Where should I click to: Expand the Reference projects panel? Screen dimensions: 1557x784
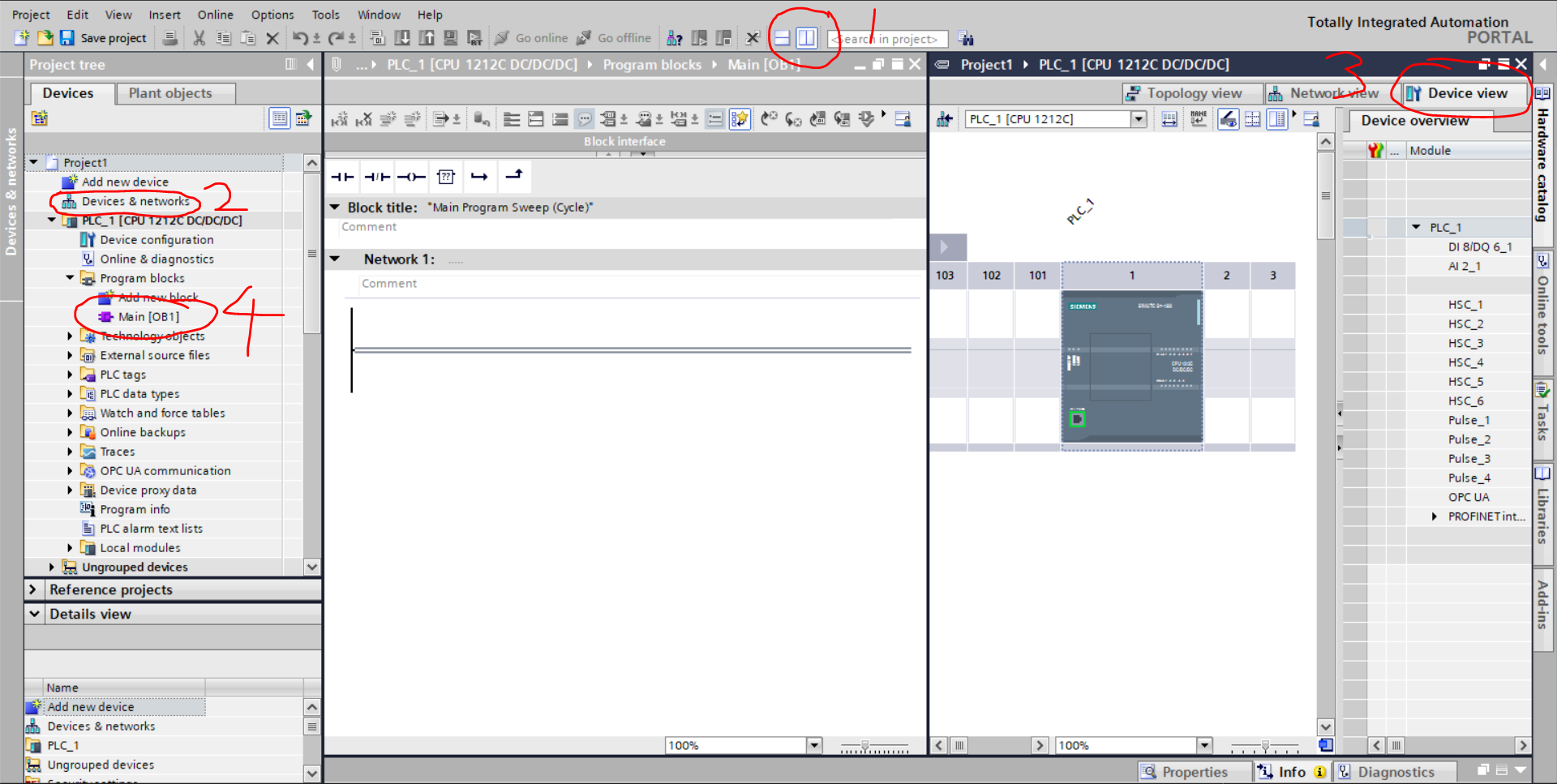(x=33, y=589)
